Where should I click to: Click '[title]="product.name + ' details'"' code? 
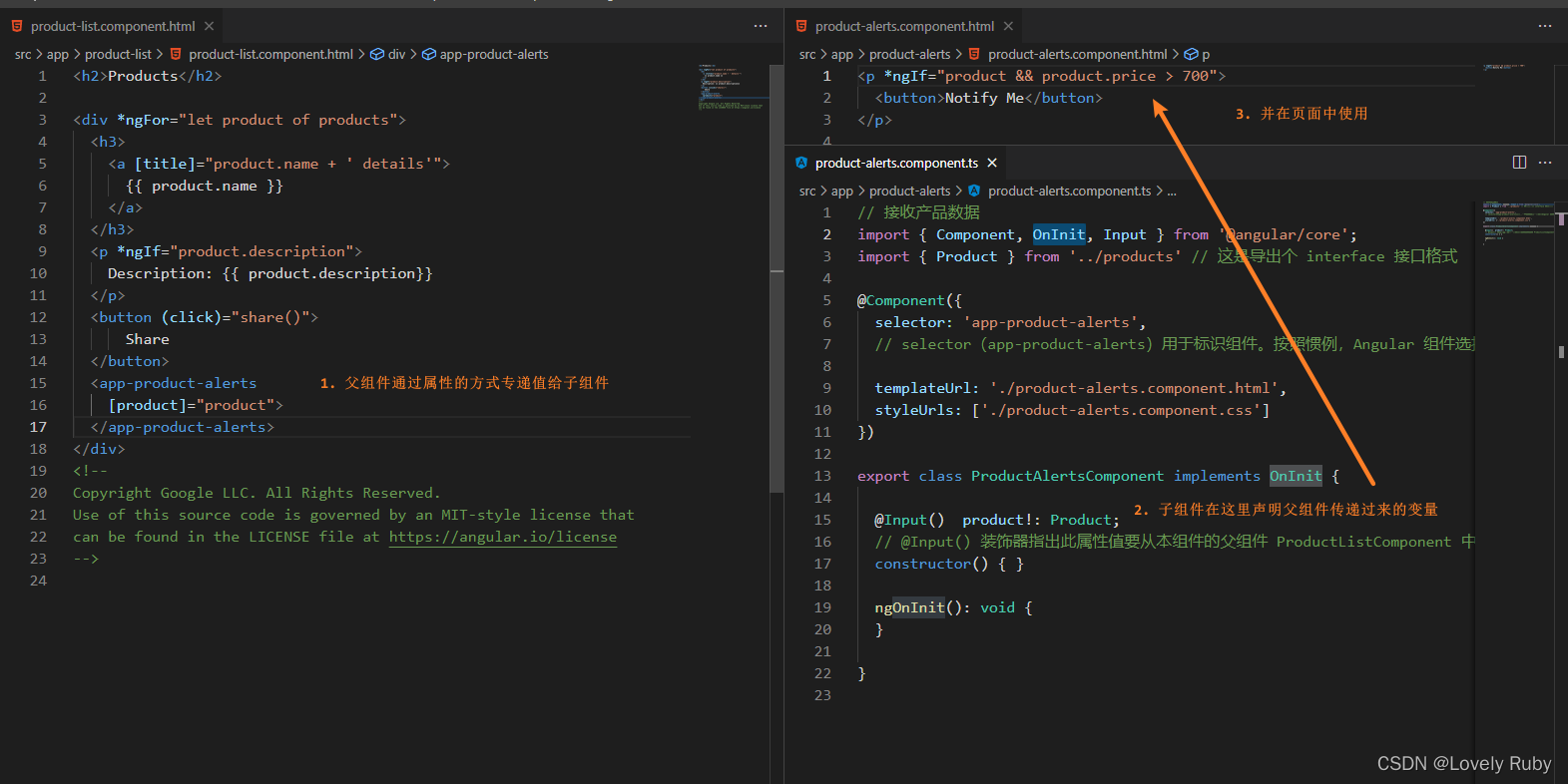pyautogui.click(x=287, y=164)
